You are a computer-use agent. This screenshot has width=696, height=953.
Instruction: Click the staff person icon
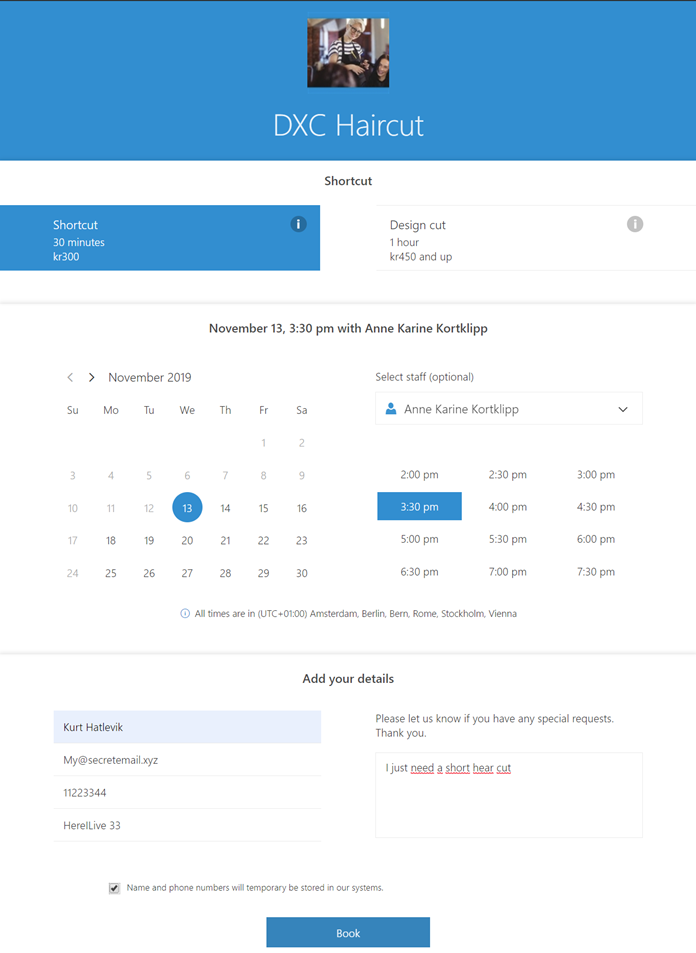tap(391, 409)
